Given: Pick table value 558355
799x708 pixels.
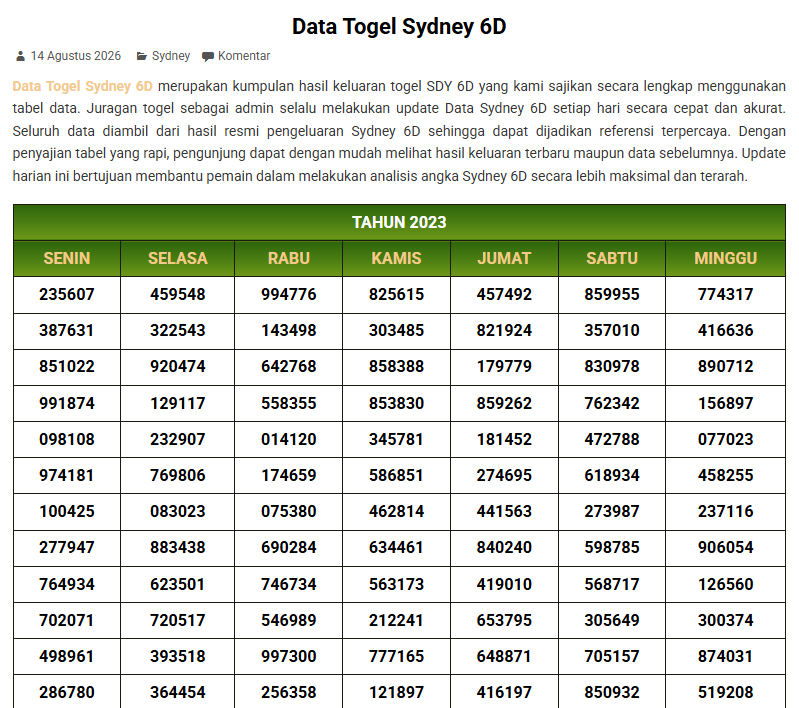Looking at the screenshot, I should coord(288,404).
